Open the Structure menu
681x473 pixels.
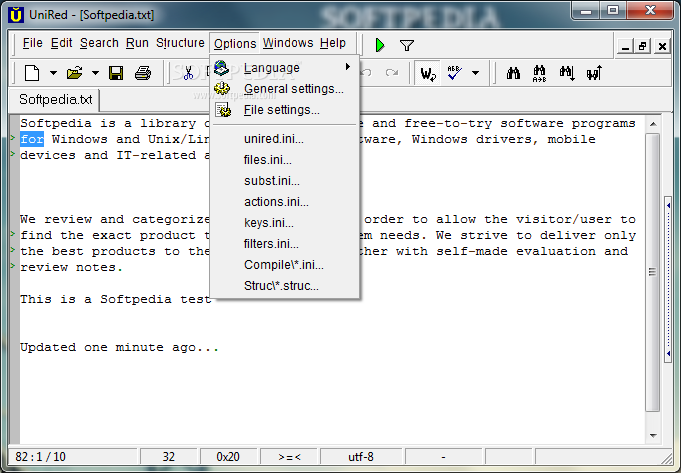point(180,43)
